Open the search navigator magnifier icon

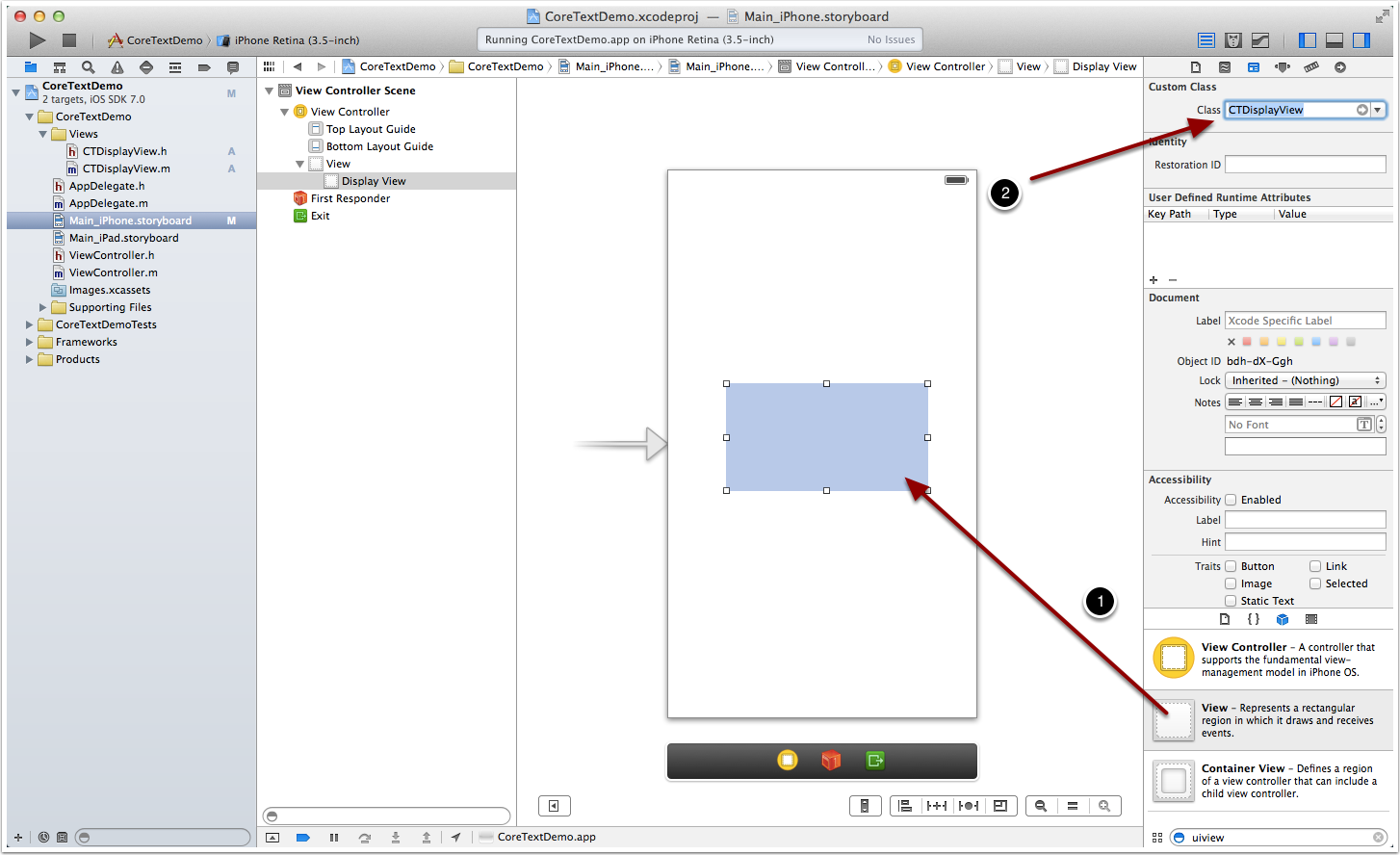[89, 67]
